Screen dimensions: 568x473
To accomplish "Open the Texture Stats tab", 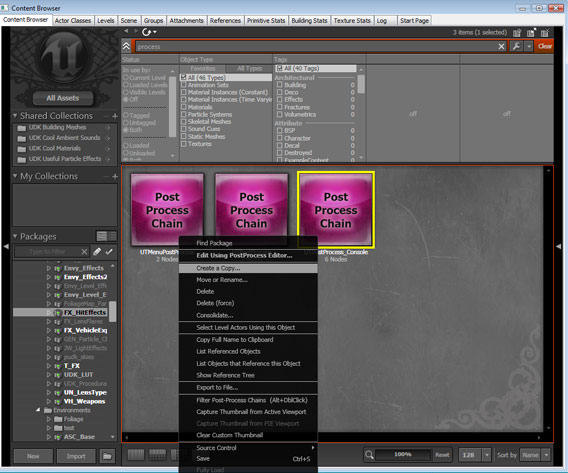I will [352, 21].
